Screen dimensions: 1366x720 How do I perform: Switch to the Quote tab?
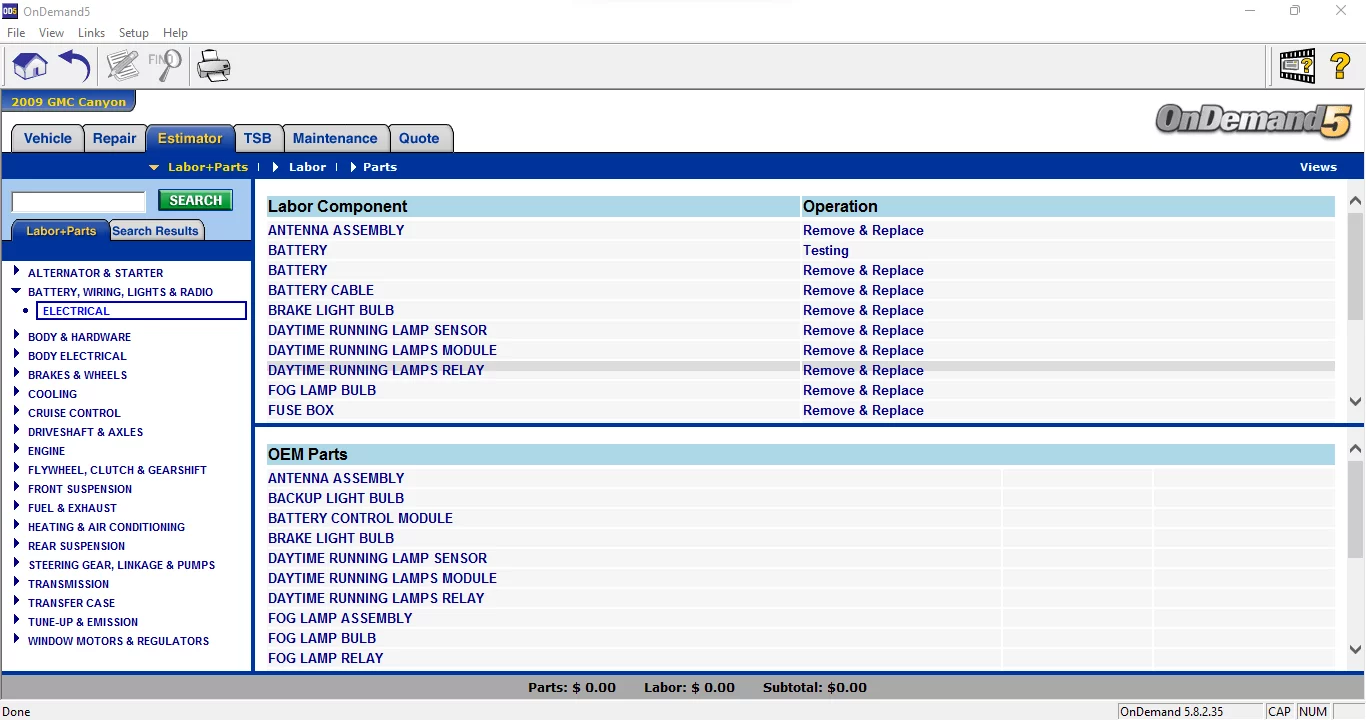coord(420,138)
